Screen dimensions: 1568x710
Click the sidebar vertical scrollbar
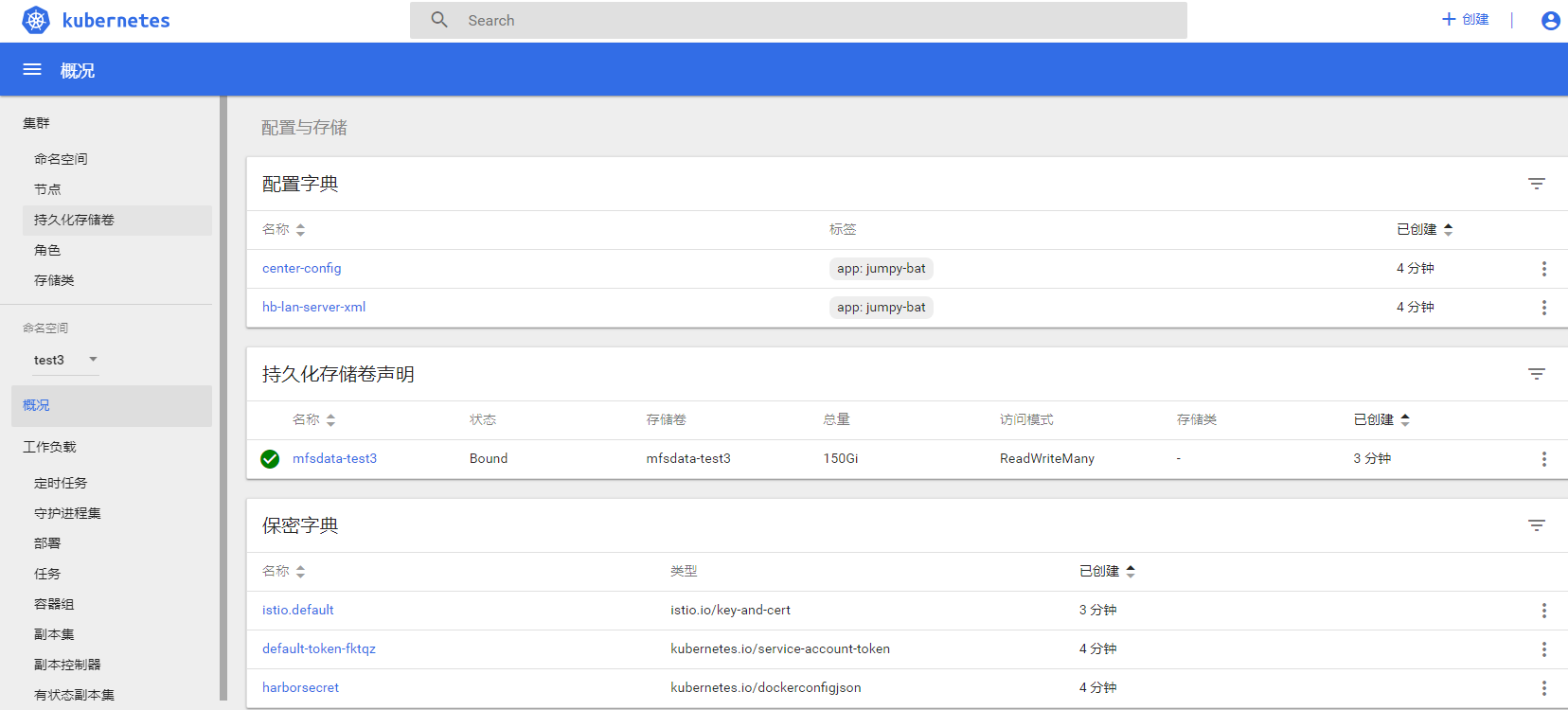[223, 398]
